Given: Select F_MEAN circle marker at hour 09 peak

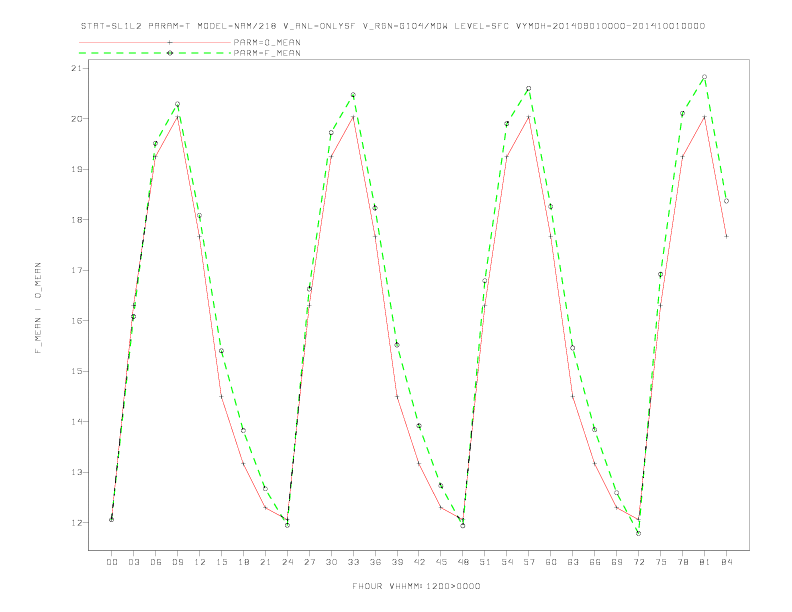Looking at the screenshot, I should tap(177, 104).
